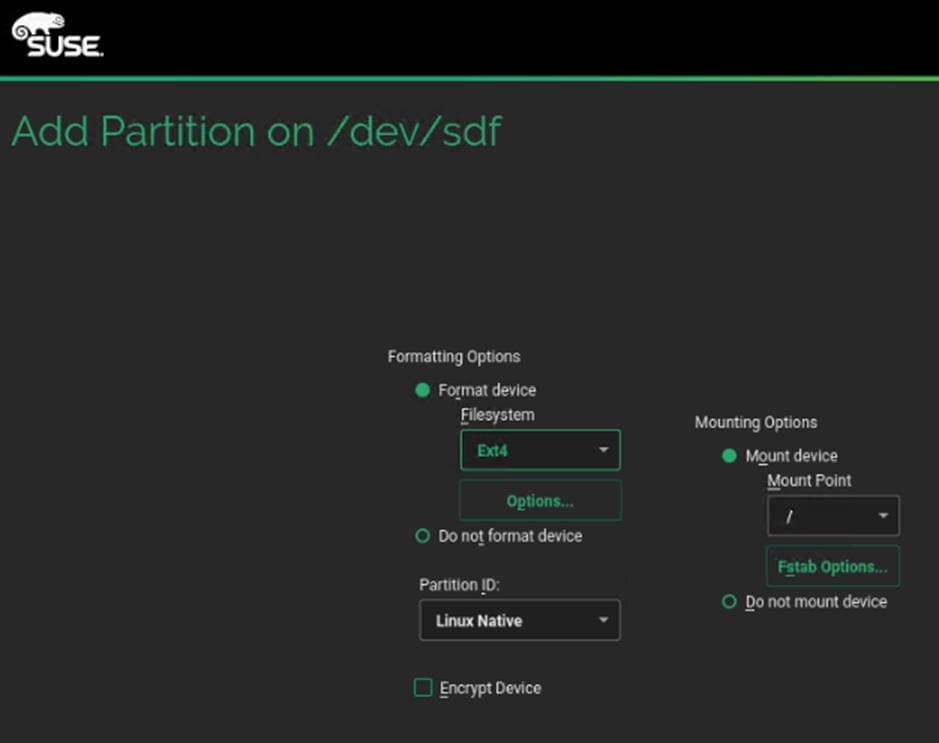The height and width of the screenshot is (743, 939).
Task: Click the Mounting Options group label
Action: pyautogui.click(x=756, y=423)
